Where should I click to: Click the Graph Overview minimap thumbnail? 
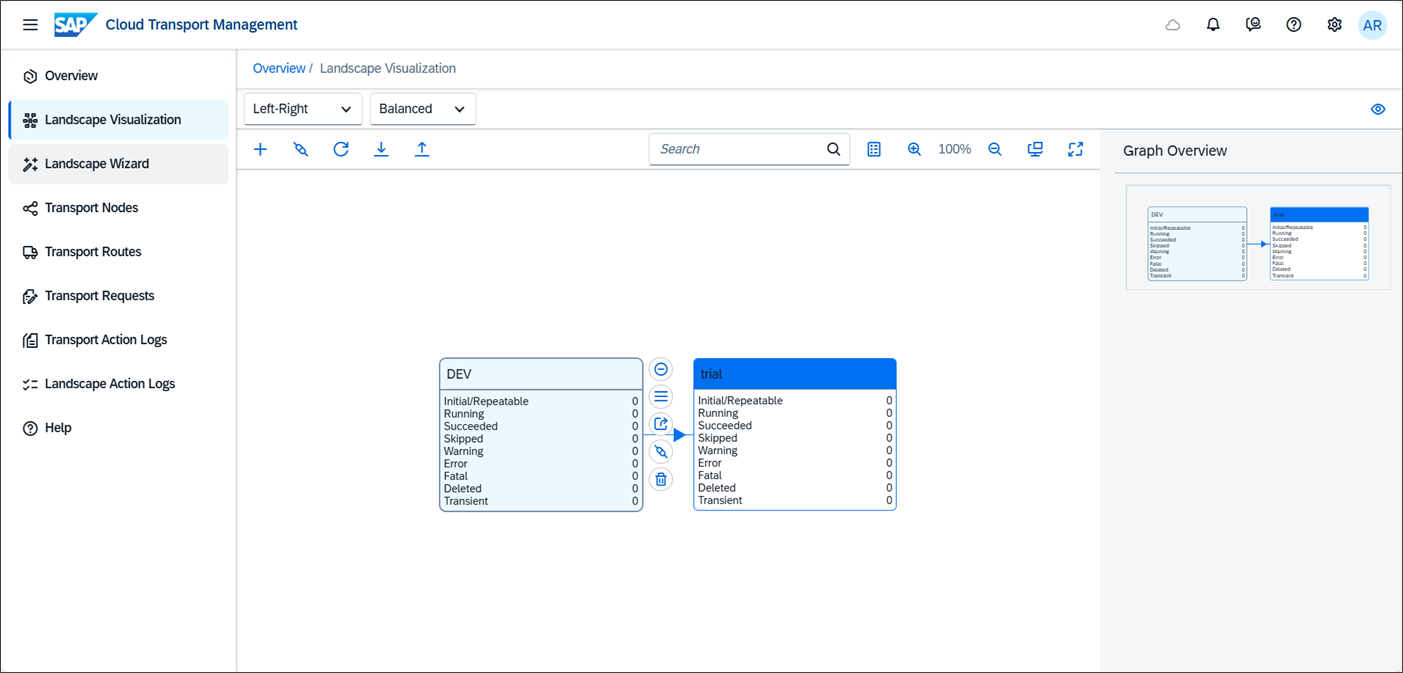point(1258,238)
